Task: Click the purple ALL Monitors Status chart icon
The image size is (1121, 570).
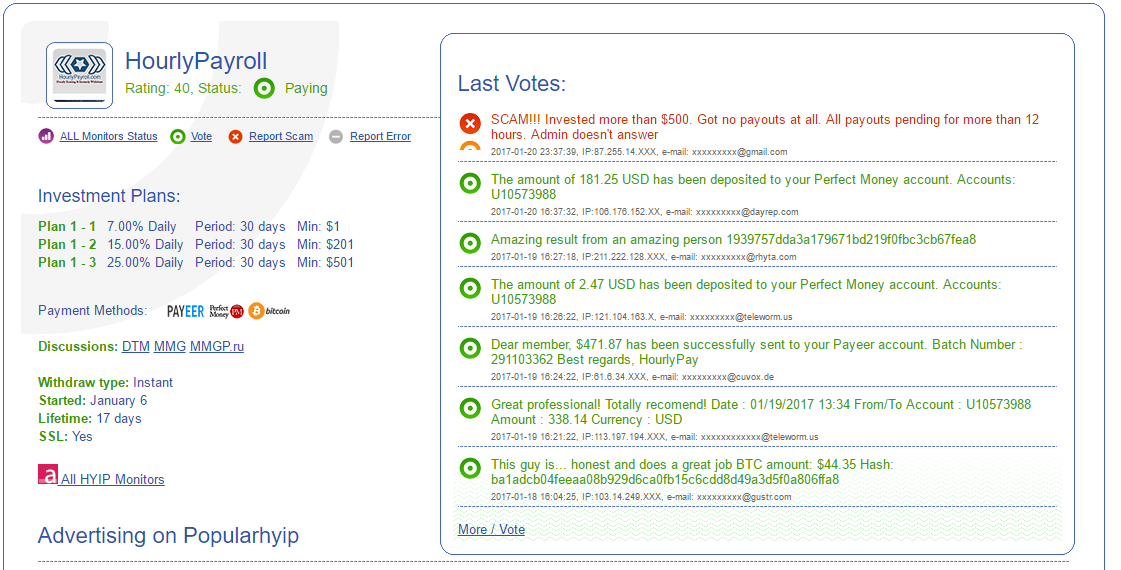Action: [x=46, y=136]
